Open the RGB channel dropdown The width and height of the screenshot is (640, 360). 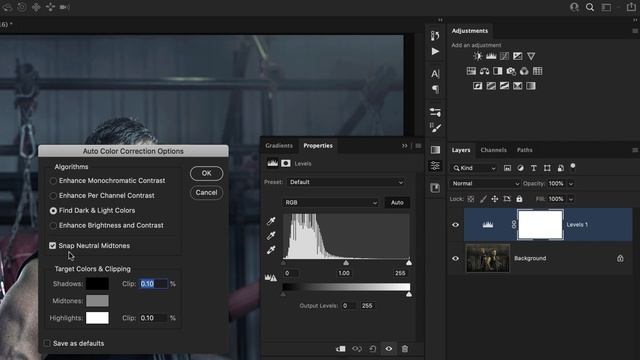click(x=330, y=202)
